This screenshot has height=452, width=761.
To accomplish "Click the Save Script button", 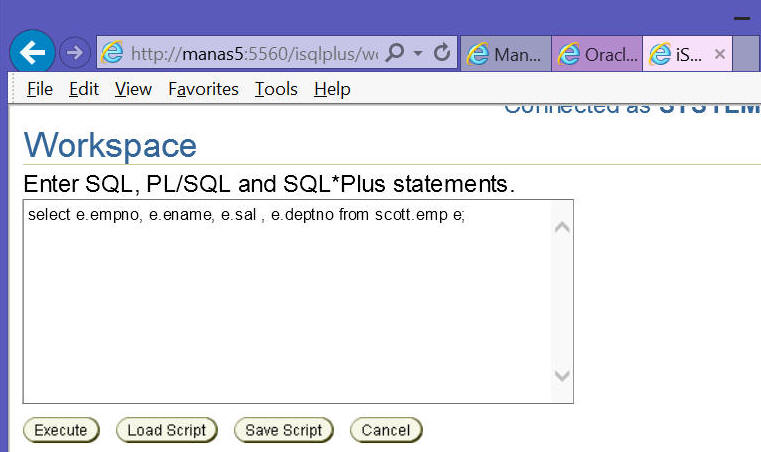I will pyautogui.click(x=283, y=430).
